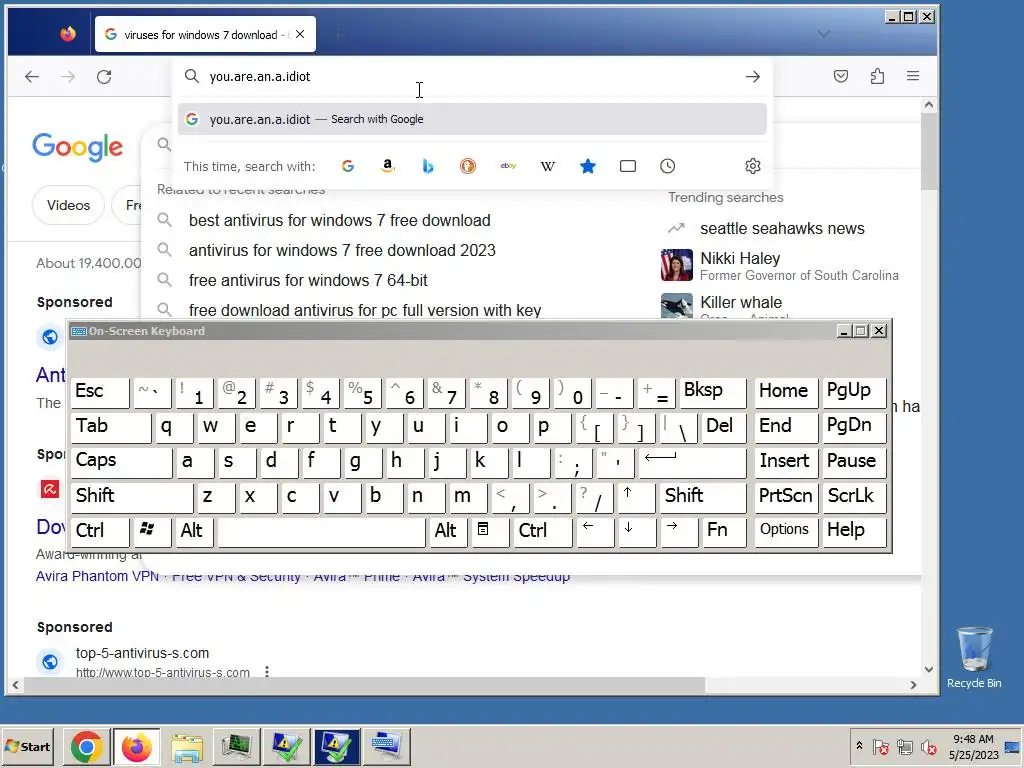Close the viruses for windows 7 tab
The image size is (1024, 768).
coord(300,34)
